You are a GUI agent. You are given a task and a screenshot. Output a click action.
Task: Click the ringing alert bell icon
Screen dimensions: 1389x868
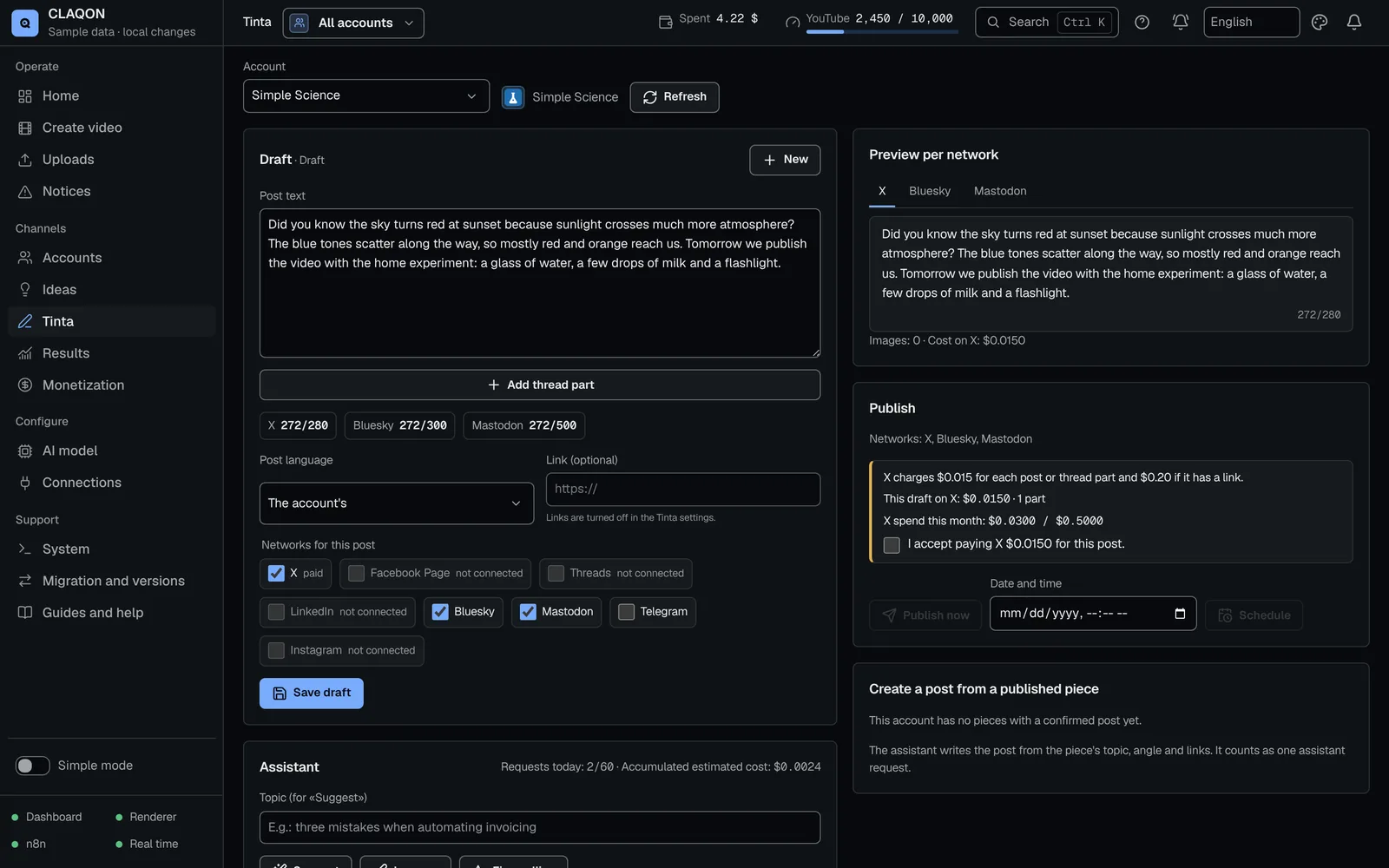[x=1180, y=23]
